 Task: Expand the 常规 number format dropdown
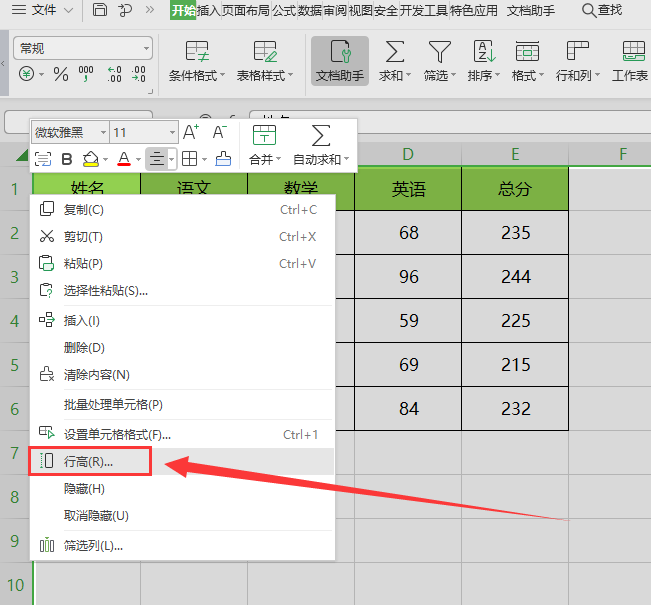pos(146,48)
